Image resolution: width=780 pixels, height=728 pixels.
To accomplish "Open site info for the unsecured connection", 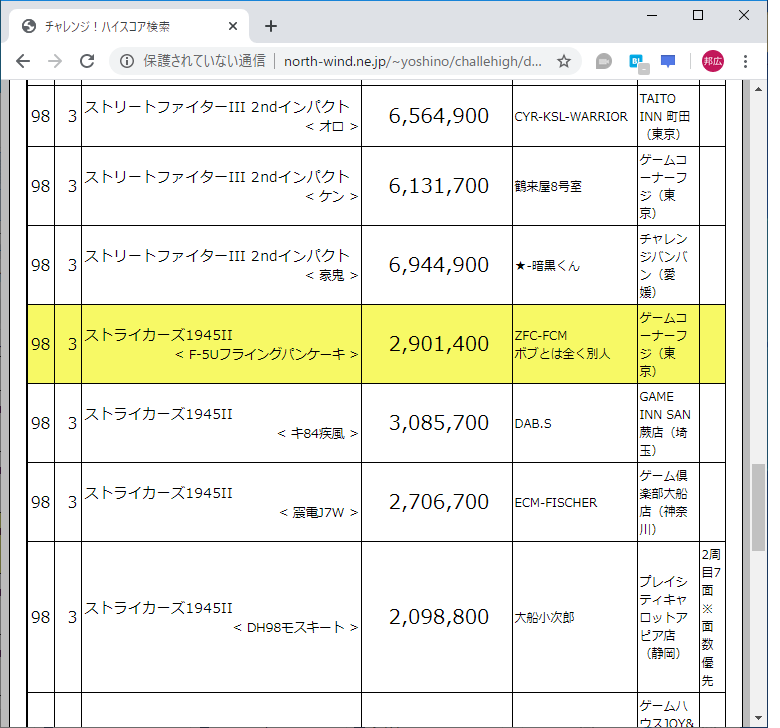I will (x=127, y=61).
